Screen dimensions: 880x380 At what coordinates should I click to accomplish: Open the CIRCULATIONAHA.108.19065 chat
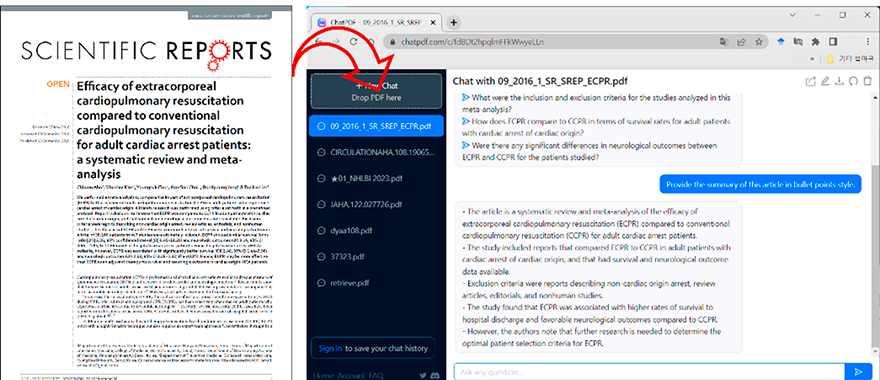click(376, 152)
